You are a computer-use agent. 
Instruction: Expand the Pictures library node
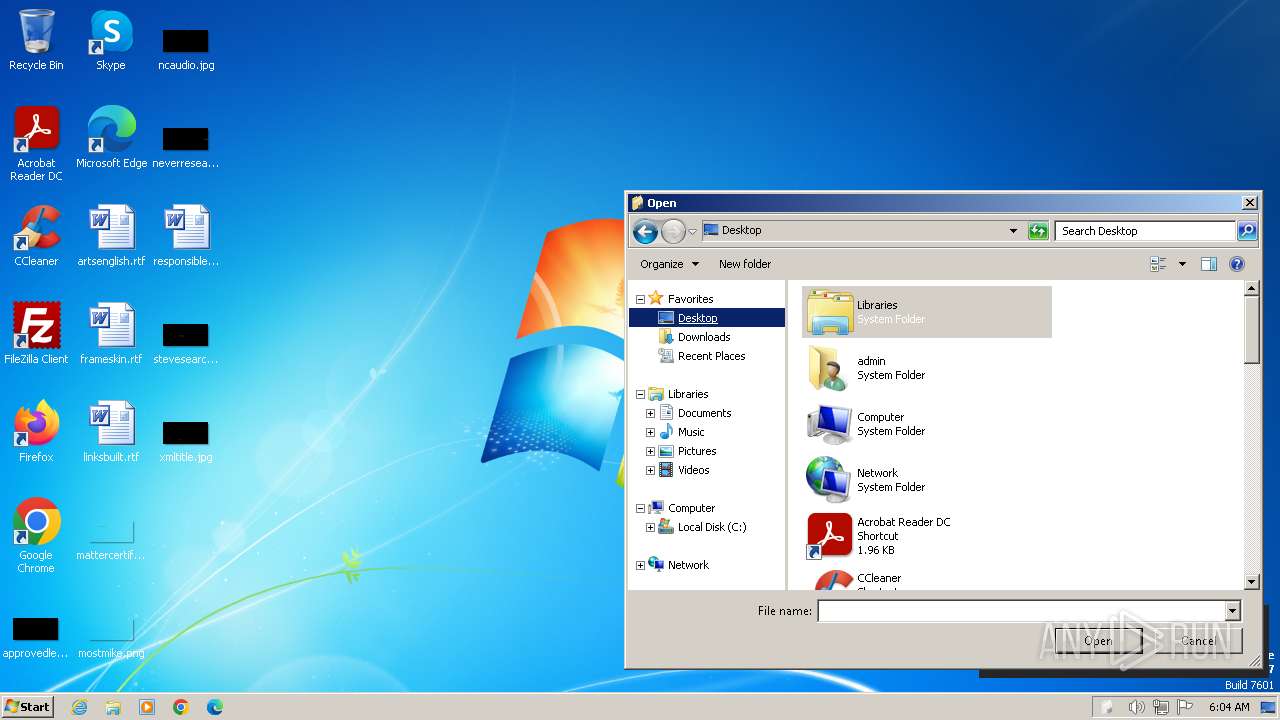(x=650, y=451)
